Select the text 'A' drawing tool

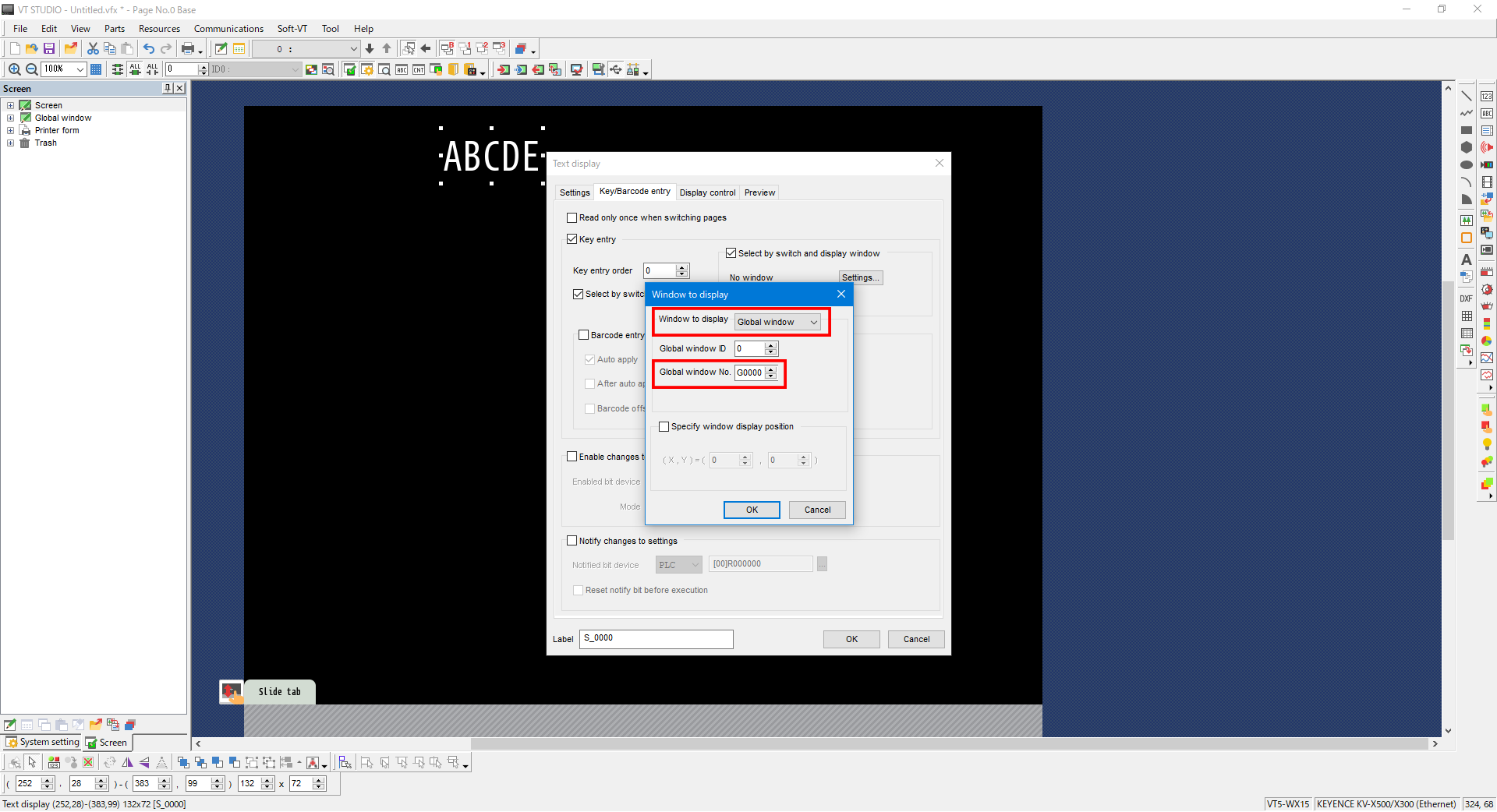click(1466, 259)
